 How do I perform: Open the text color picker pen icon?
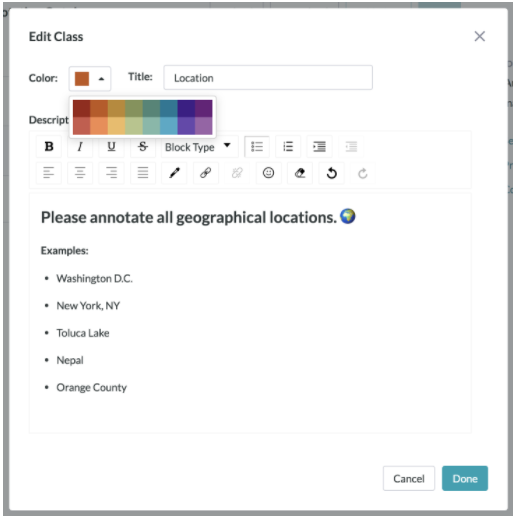coord(174,173)
